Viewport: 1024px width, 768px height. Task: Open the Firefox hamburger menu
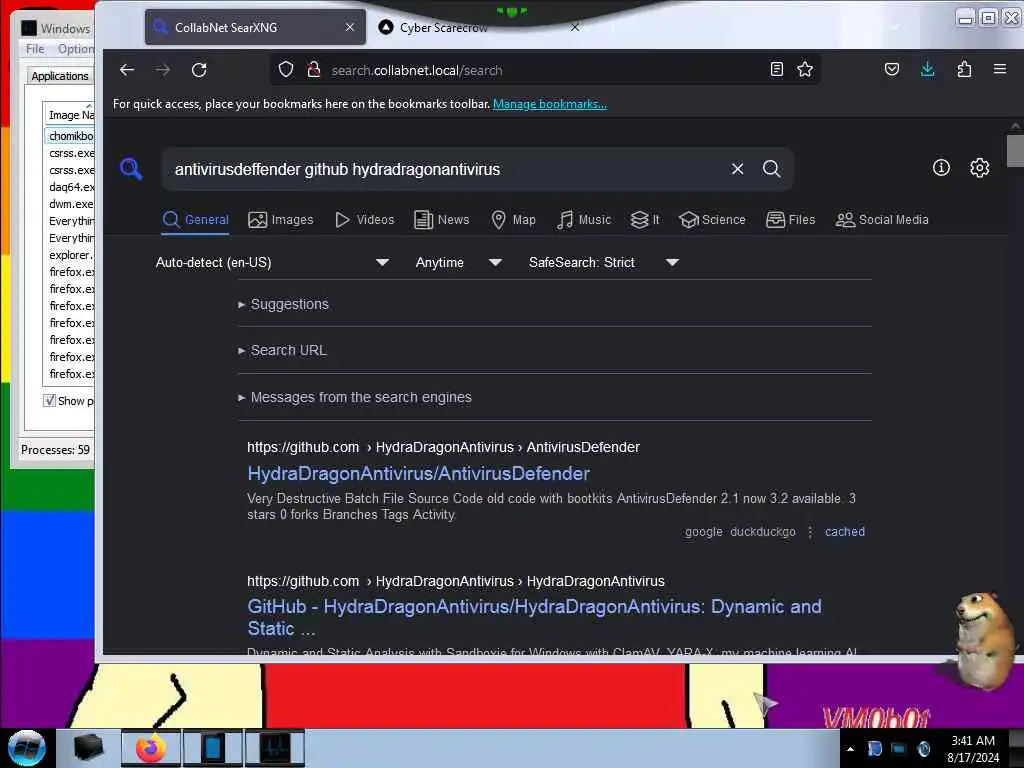tap(1000, 69)
